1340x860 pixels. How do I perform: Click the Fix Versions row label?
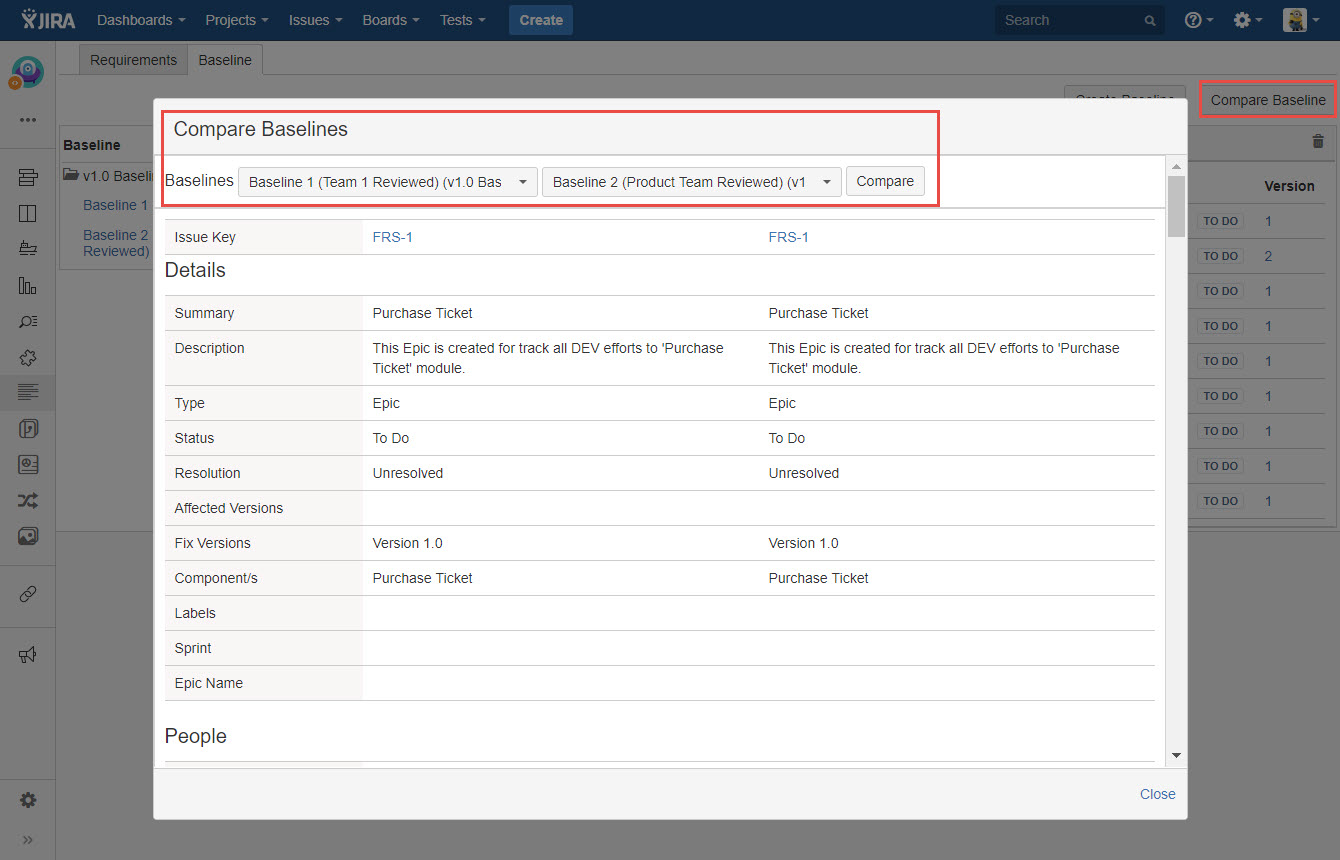click(212, 543)
